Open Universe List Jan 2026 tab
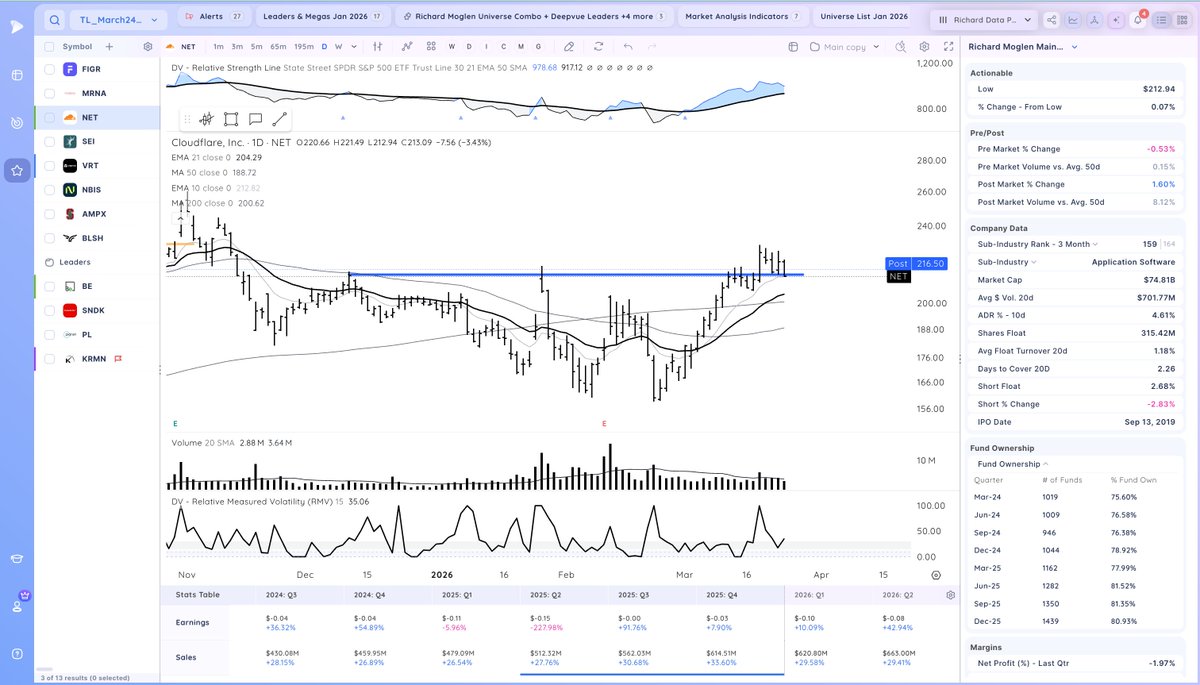Image resolution: width=1200 pixels, height=685 pixels. point(864,17)
